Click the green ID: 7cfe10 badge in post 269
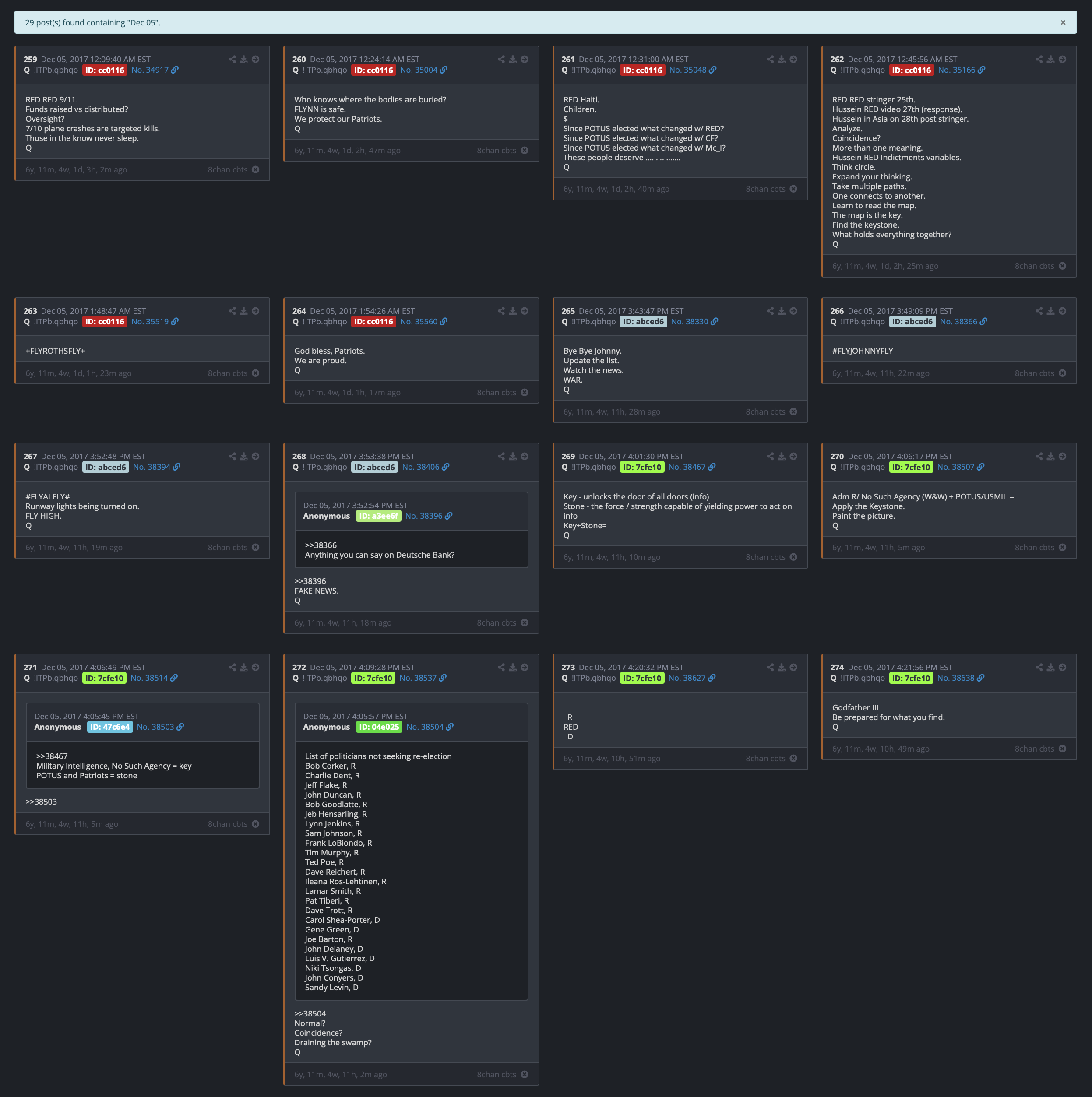The width and height of the screenshot is (1092, 1097). pyautogui.click(x=642, y=467)
